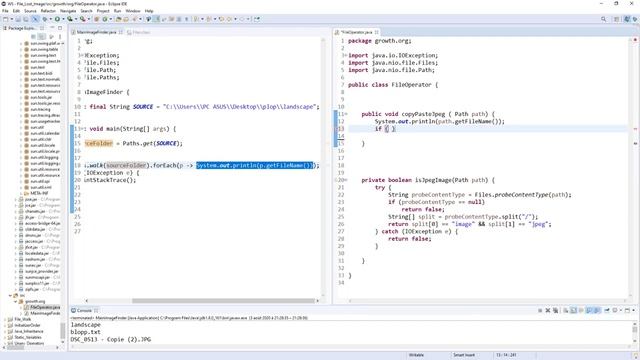Click inside the if parentheses on line 13
This screenshot has width=640, height=360.
coord(390,129)
